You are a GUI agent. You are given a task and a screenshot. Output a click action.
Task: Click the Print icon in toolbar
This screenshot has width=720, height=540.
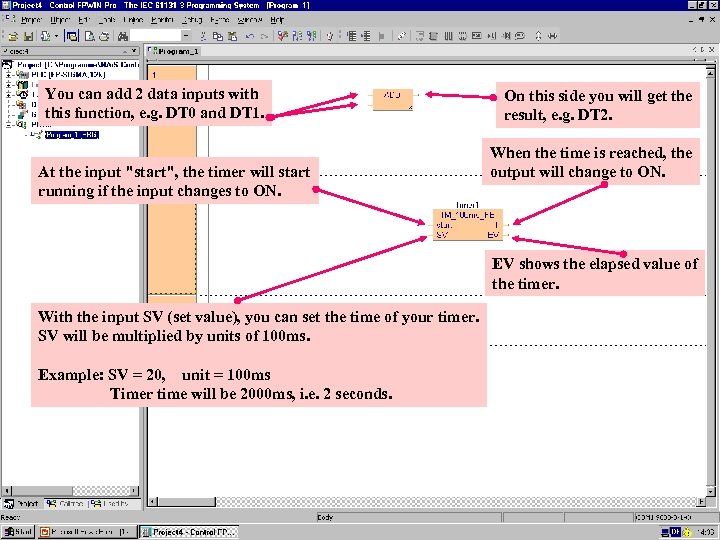(104, 36)
